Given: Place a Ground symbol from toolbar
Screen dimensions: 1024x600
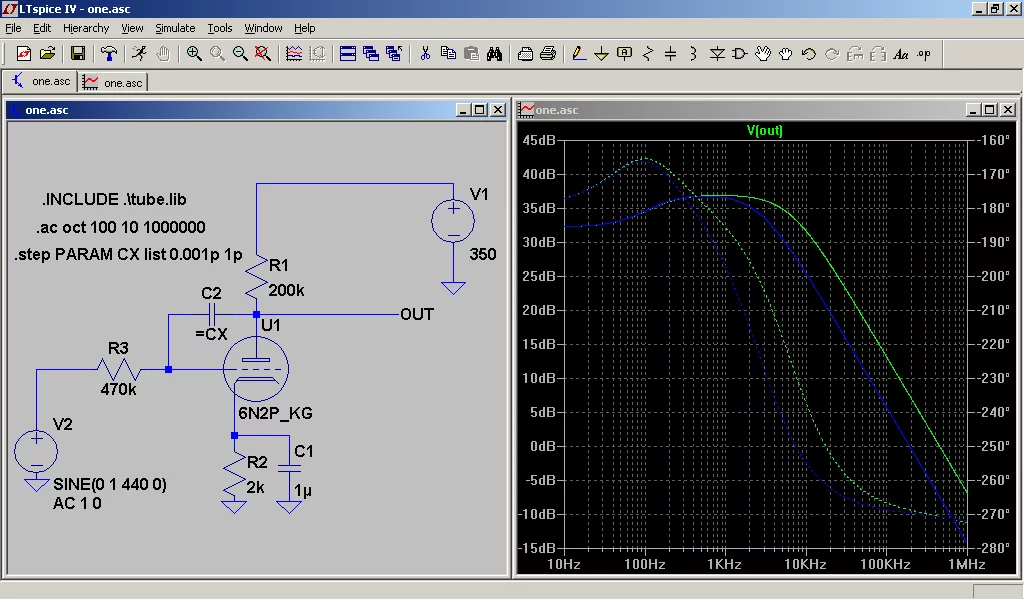Looking at the screenshot, I should 601,54.
